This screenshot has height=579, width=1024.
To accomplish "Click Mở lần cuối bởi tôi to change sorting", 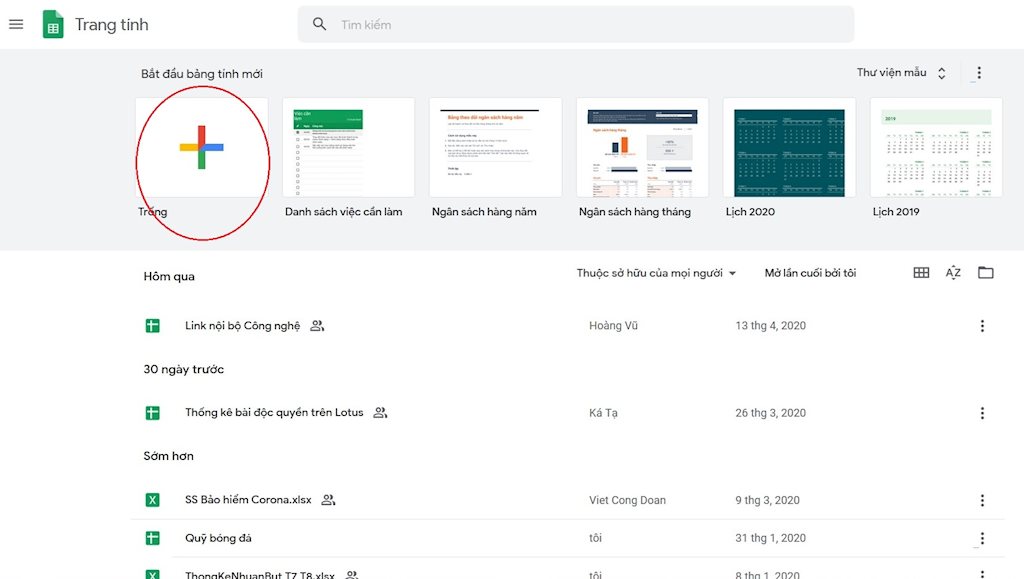I will [x=810, y=272].
